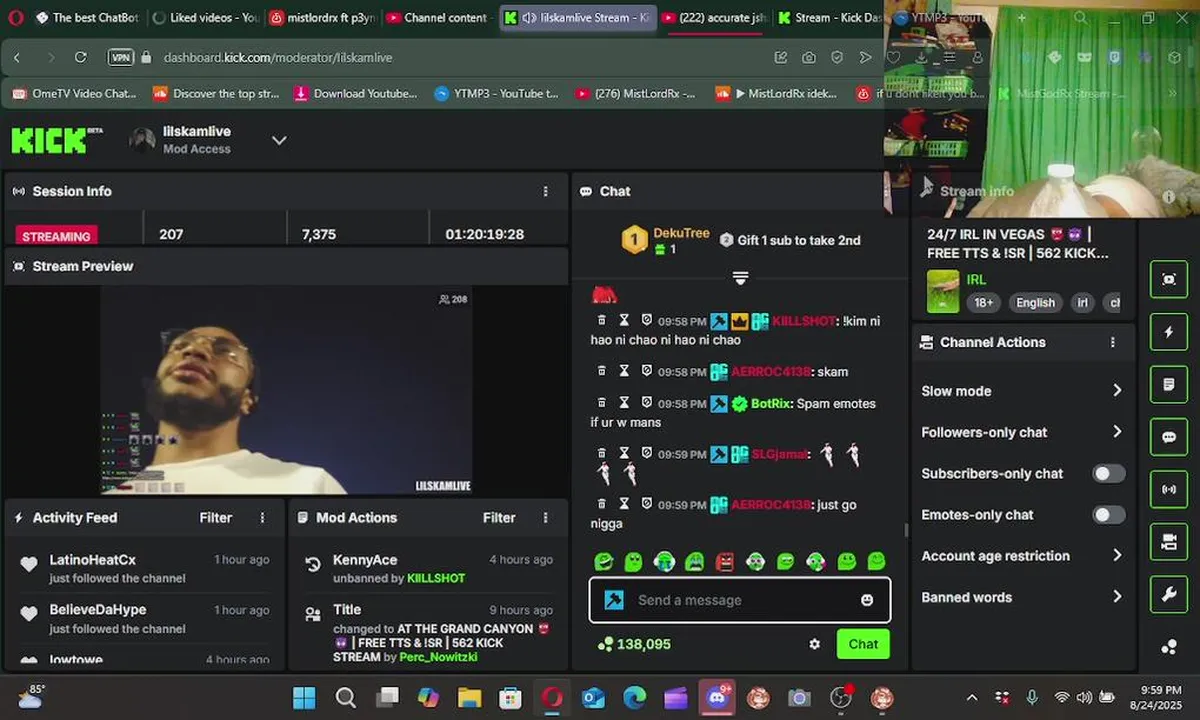1200x720 pixels.
Task: Click KIILLSHOT's name in Mod Actions entry
Action: click(x=436, y=578)
